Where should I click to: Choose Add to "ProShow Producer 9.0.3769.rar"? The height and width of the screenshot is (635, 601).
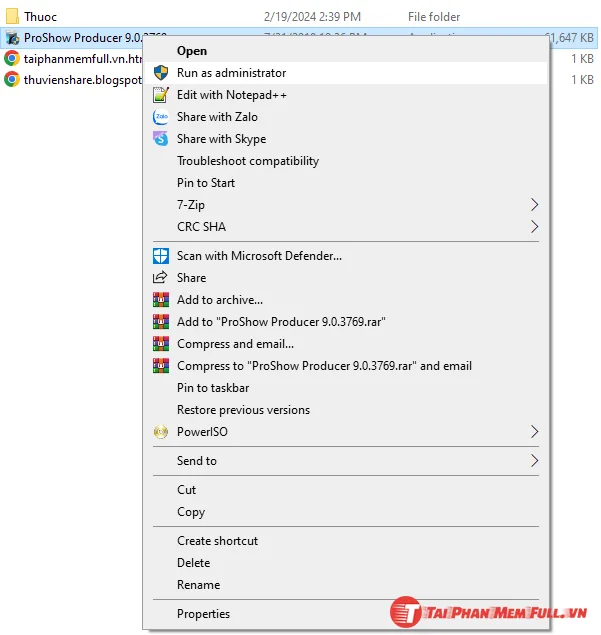point(345,322)
